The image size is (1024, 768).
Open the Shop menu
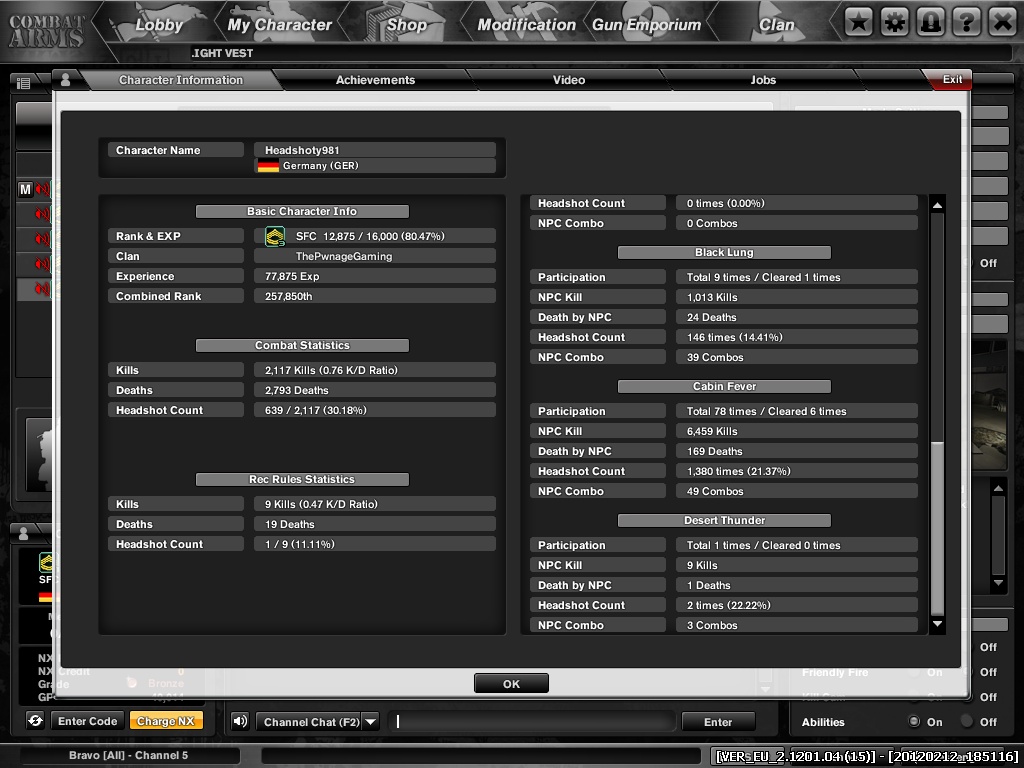pos(406,25)
